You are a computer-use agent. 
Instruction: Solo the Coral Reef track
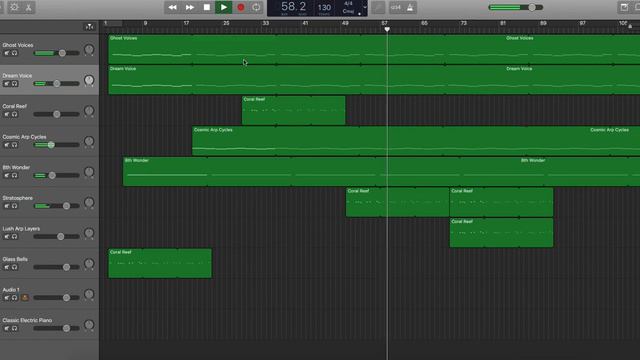pyautogui.click(x=14, y=114)
